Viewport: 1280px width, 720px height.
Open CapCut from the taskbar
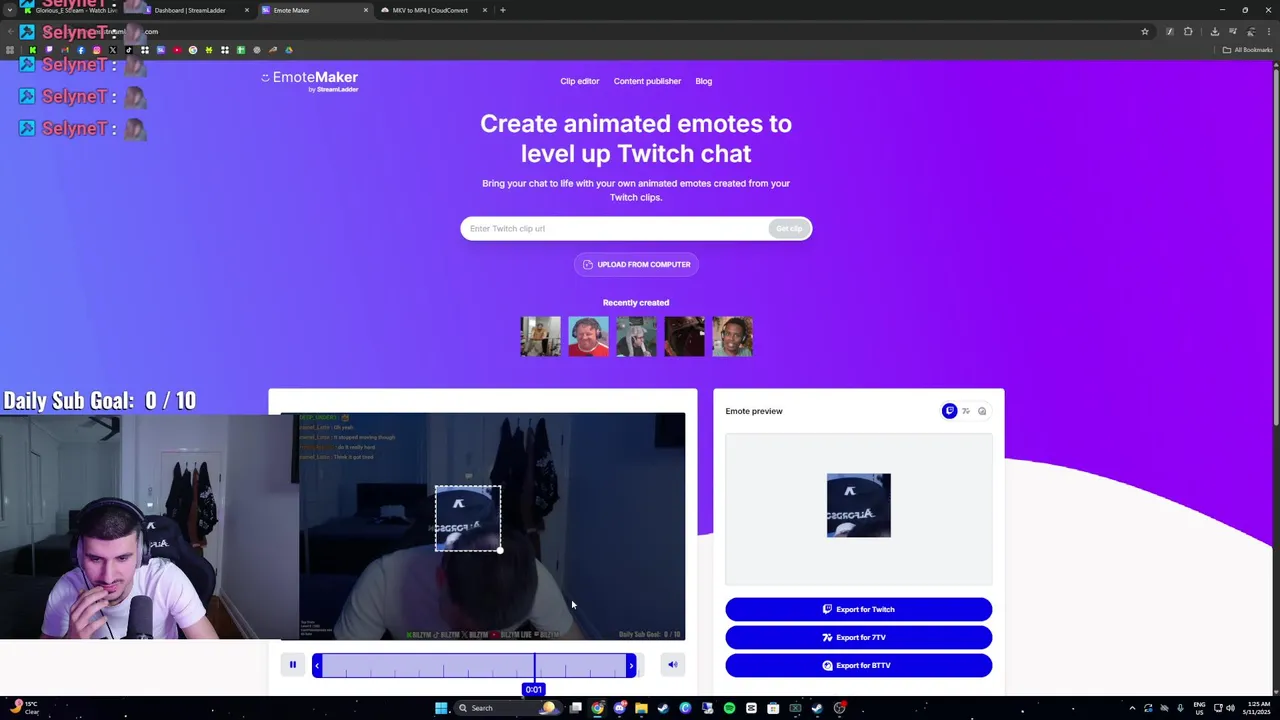[751, 708]
